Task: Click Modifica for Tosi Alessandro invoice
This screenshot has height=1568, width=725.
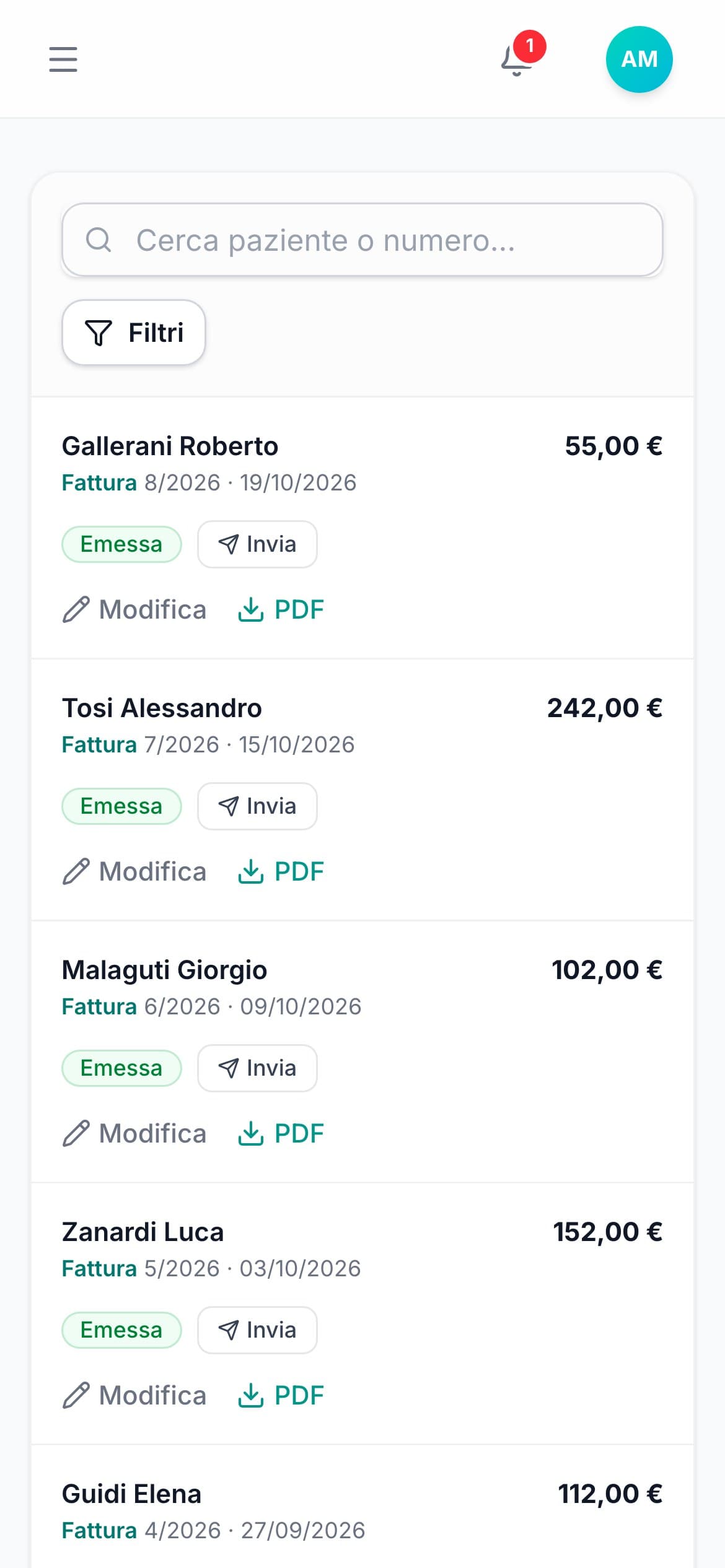Action: coord(134,871)
